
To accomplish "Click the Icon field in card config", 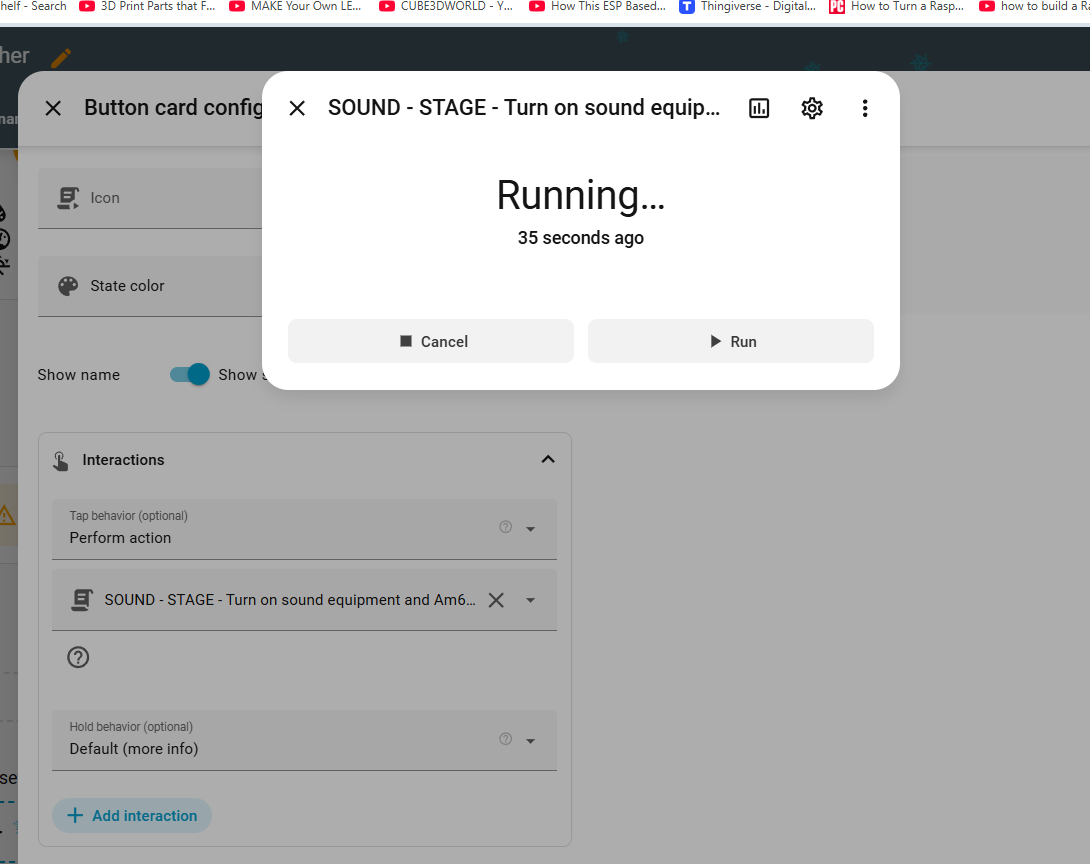I will click(x=150, y=198).
